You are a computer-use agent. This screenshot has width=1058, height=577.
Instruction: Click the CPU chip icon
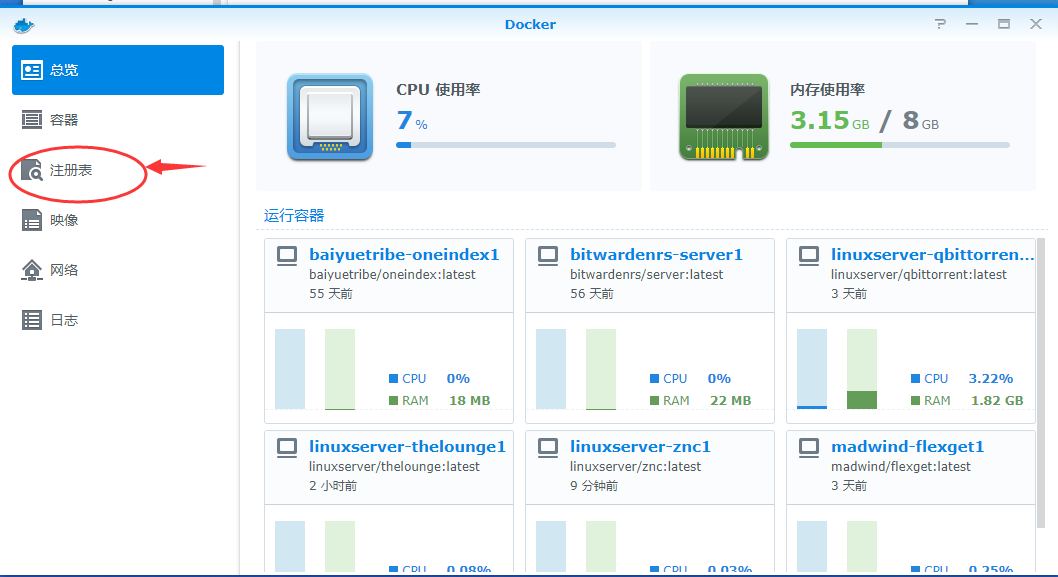coord(330,117)
